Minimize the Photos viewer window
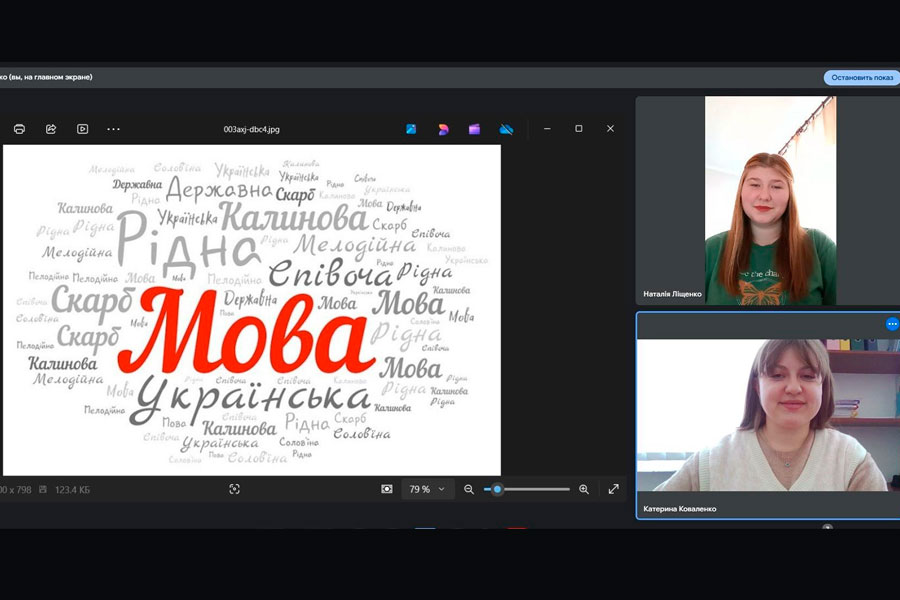Screen dimensions: 900x600 pyautogui.click(x=547, y=129)
